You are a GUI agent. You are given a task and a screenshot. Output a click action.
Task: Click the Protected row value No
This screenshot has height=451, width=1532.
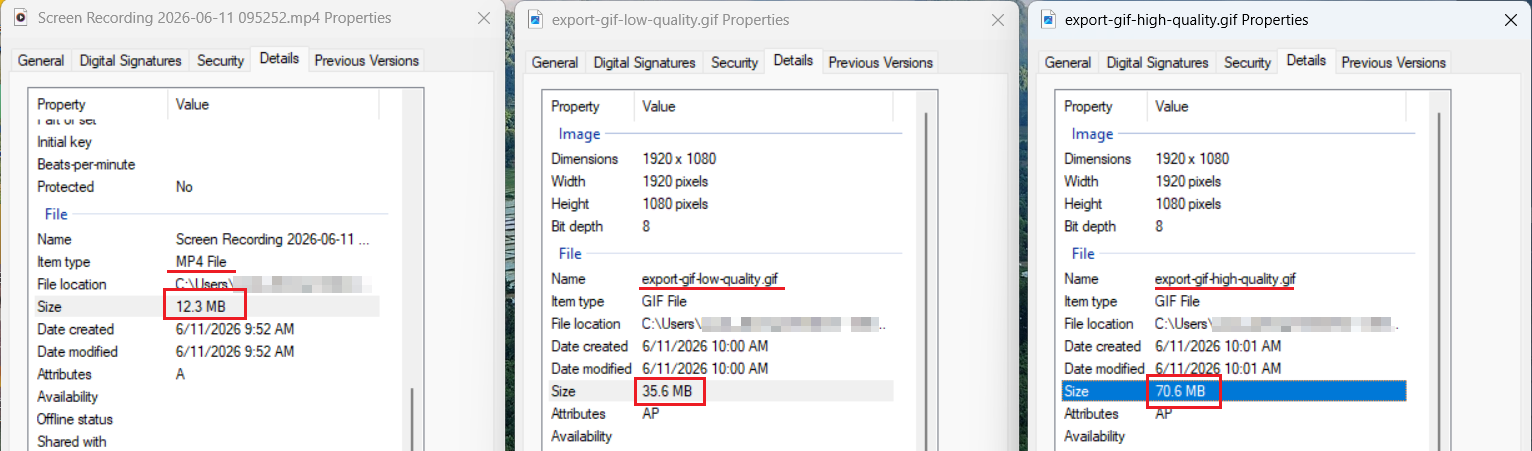(185, 187)
